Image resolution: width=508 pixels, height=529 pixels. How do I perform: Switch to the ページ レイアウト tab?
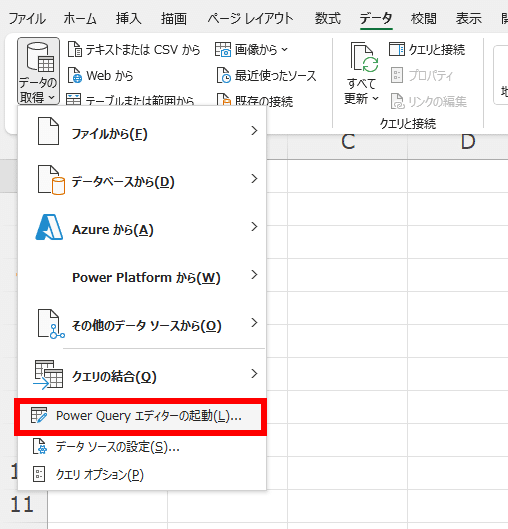[250, 18]
